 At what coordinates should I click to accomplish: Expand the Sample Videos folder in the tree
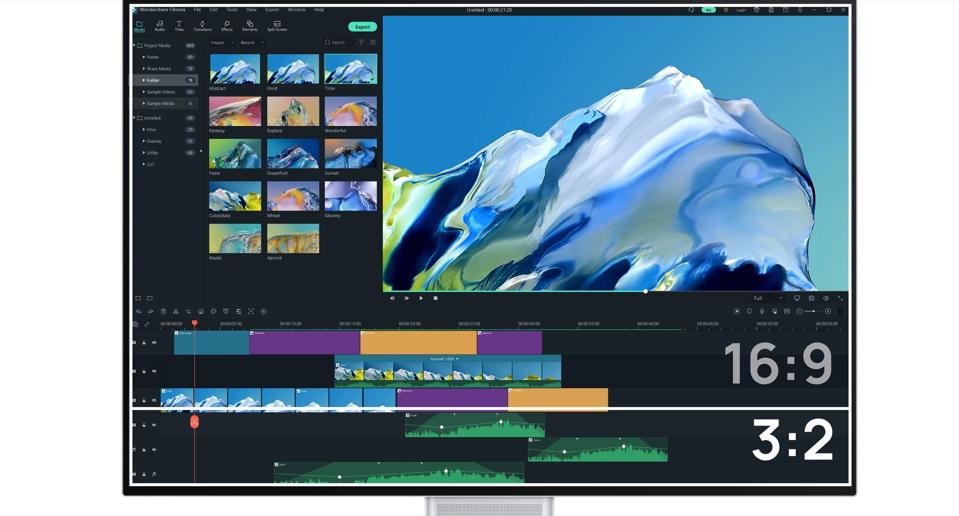coord(144,92)
